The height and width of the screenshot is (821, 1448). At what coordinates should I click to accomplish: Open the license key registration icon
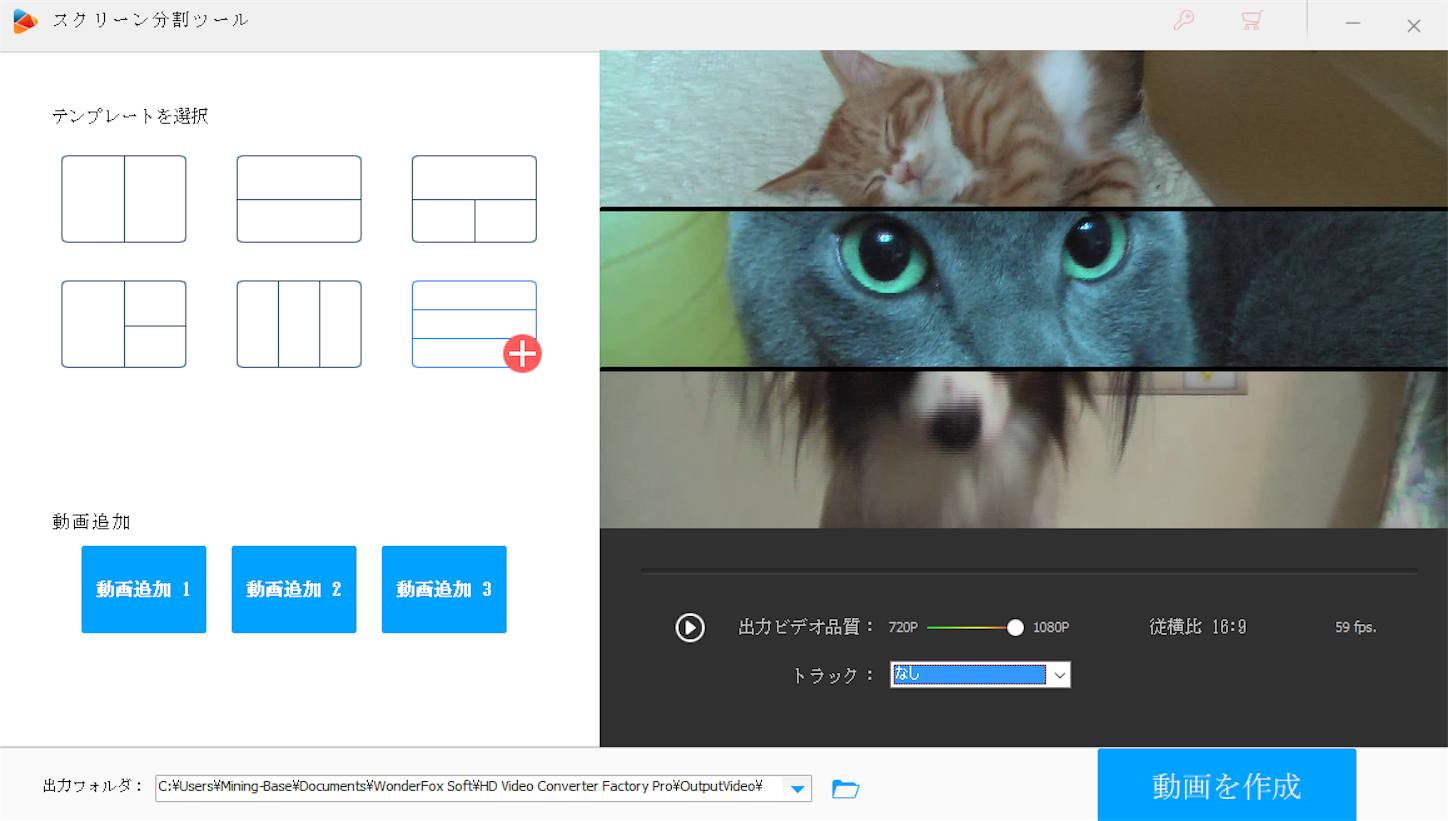[1184, 20]
